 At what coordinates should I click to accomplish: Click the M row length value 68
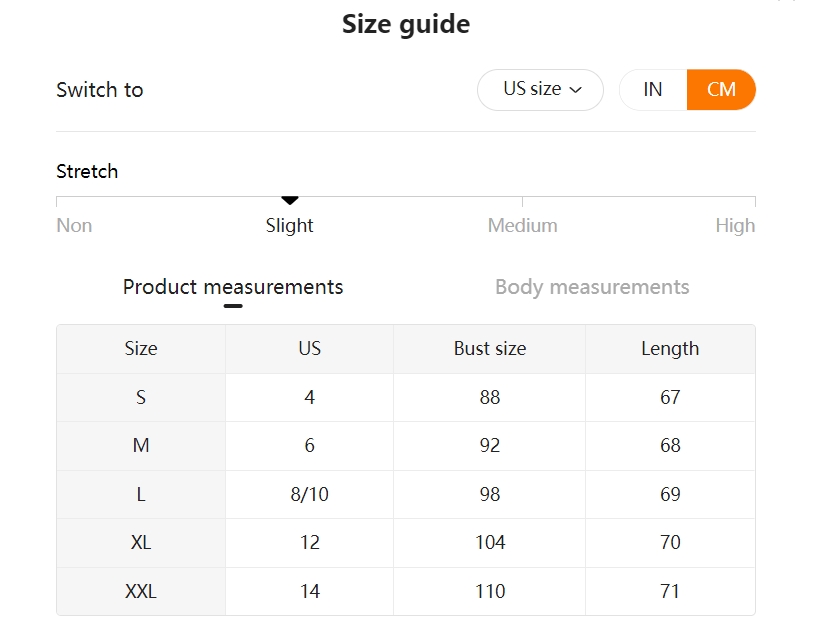click(x=670, y=445)
